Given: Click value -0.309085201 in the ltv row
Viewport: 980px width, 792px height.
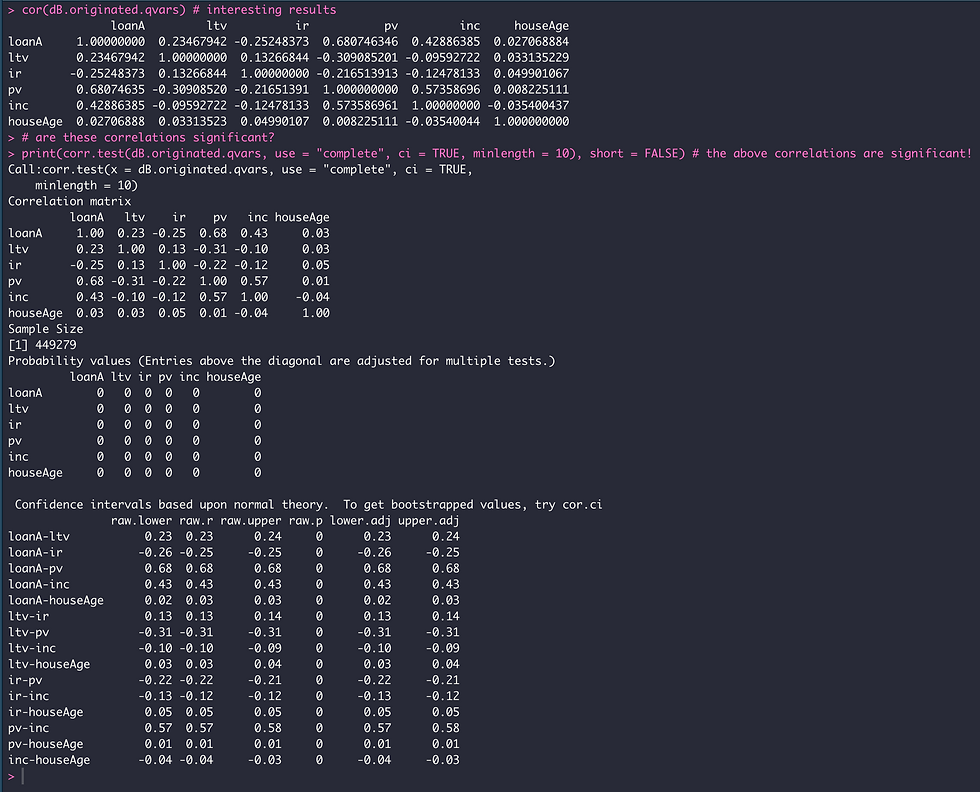Looking at the screenshot, I should point(357,58).
